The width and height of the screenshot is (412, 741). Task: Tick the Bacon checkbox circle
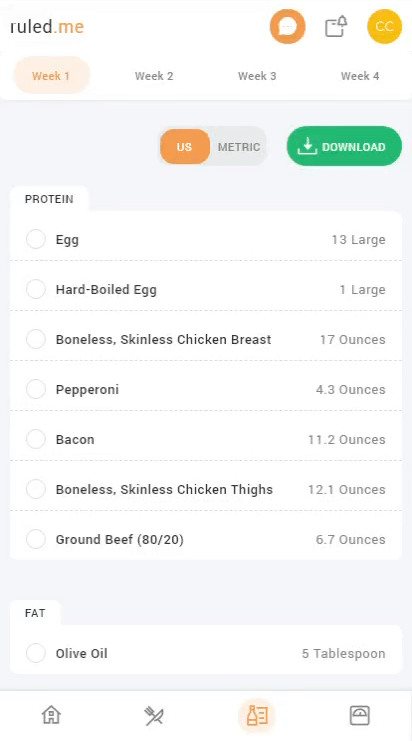point(36,439)
